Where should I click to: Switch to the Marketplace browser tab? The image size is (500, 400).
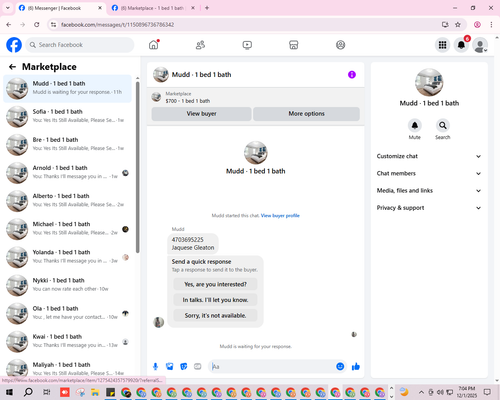tap(152, 8)
